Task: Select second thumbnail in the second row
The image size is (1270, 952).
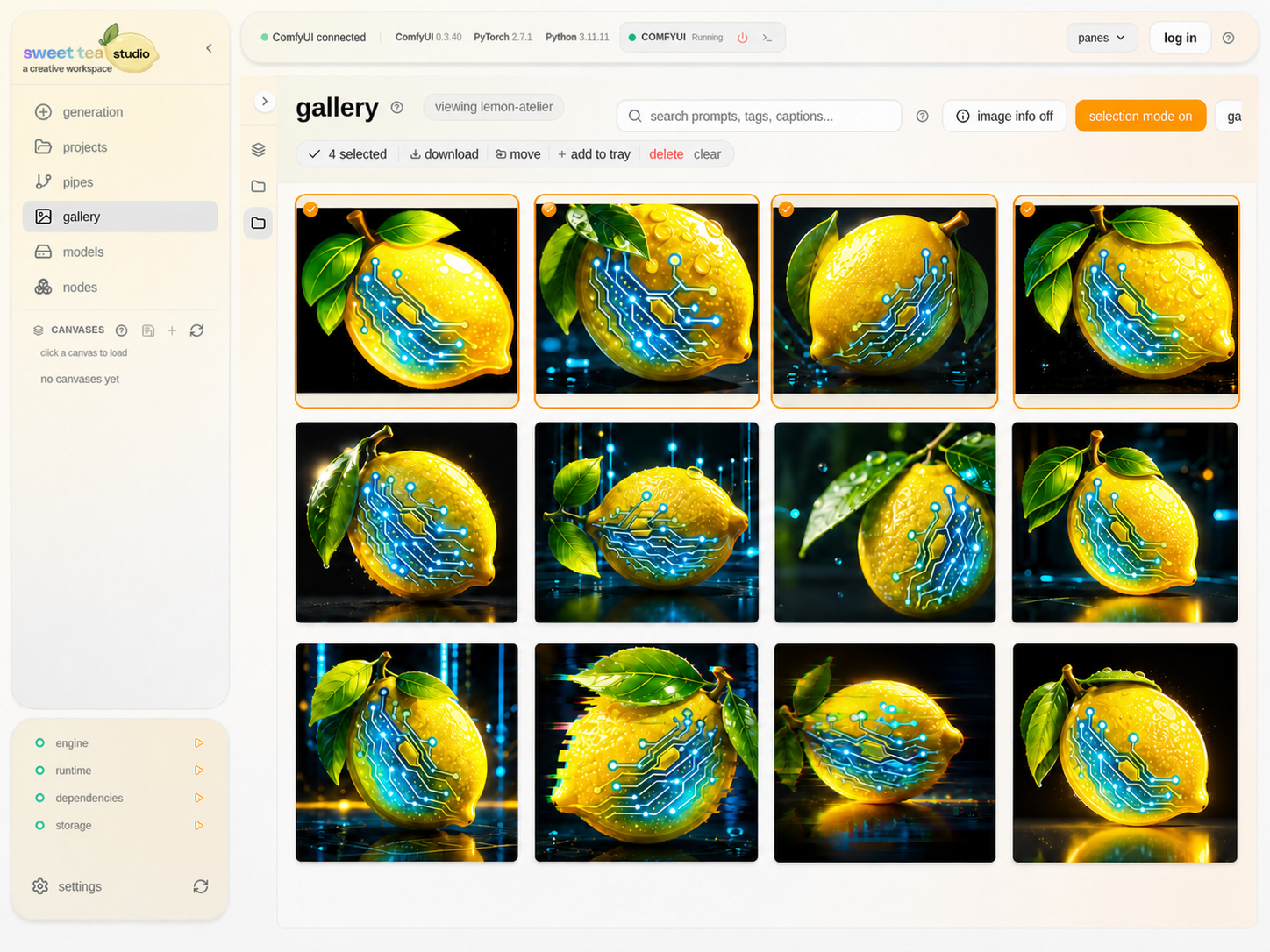Action: point(646,522)
